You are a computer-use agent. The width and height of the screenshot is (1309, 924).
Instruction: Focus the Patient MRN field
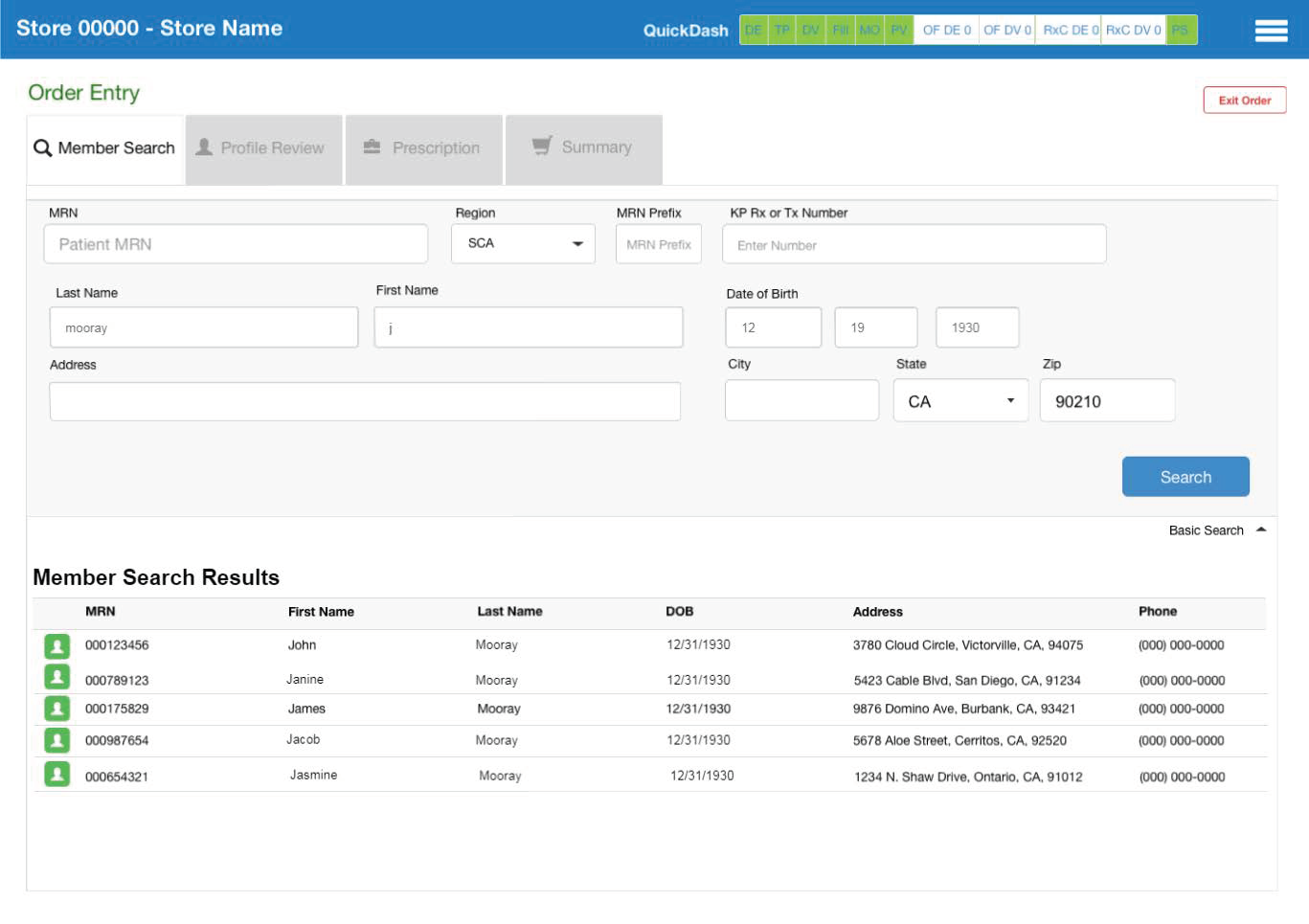[236, 244]
